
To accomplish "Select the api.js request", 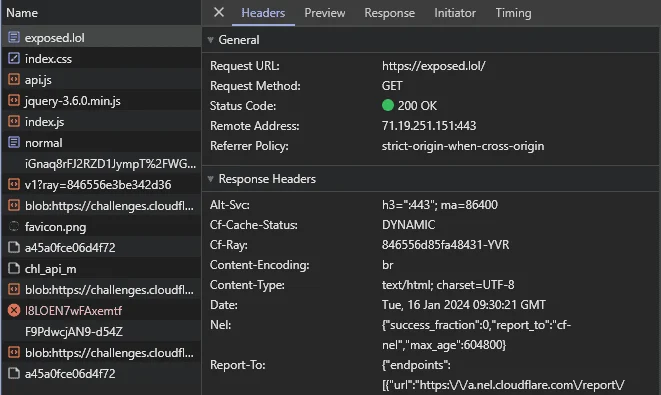I will tap(101, 79).
